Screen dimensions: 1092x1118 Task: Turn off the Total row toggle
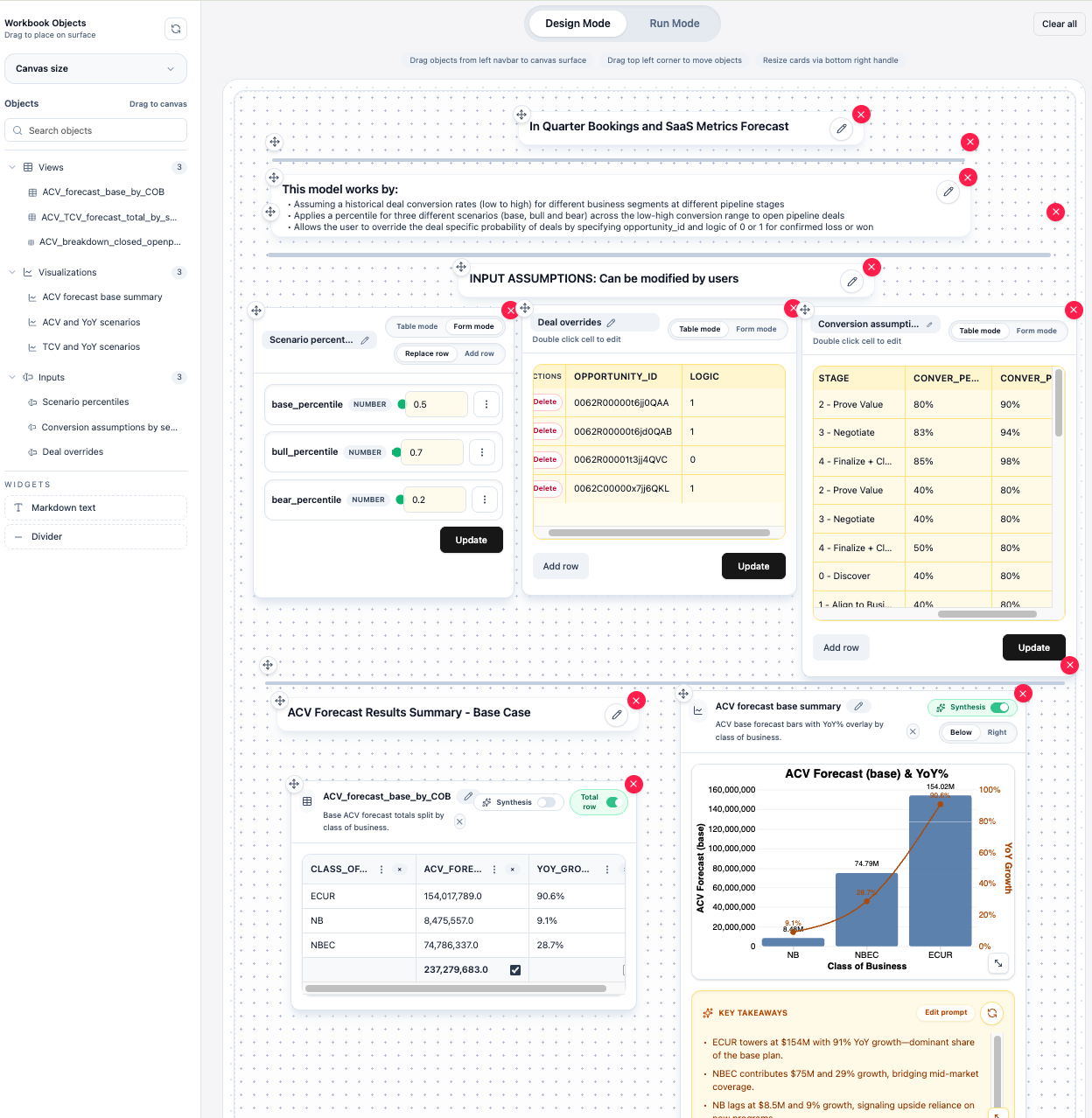tap(613, 802)
